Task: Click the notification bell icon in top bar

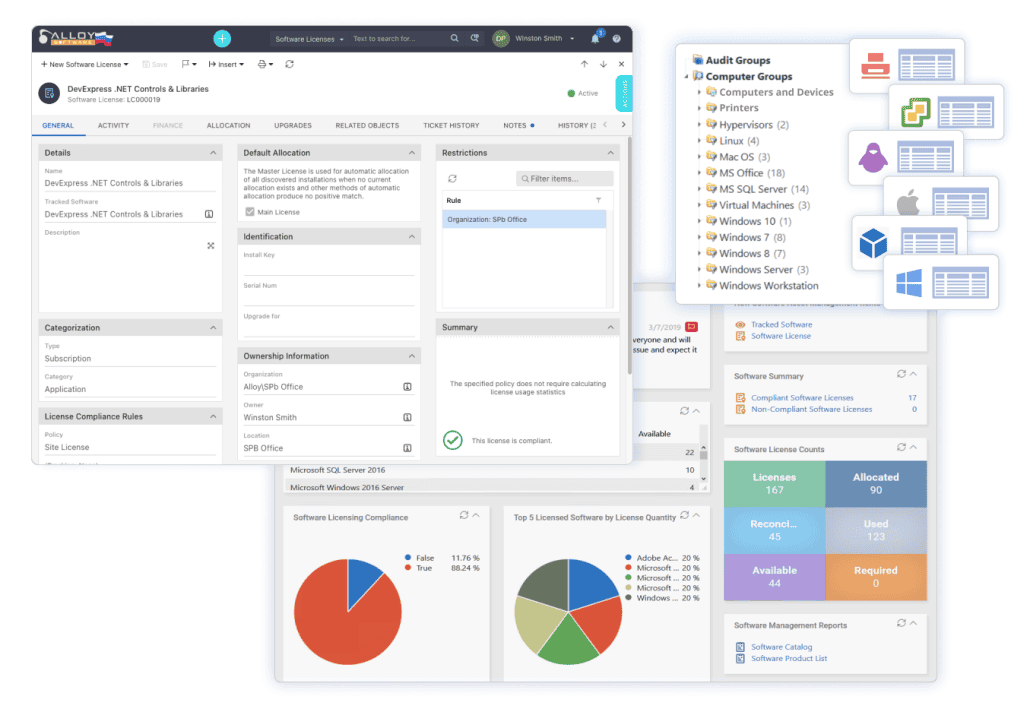Action: [594, 40]
